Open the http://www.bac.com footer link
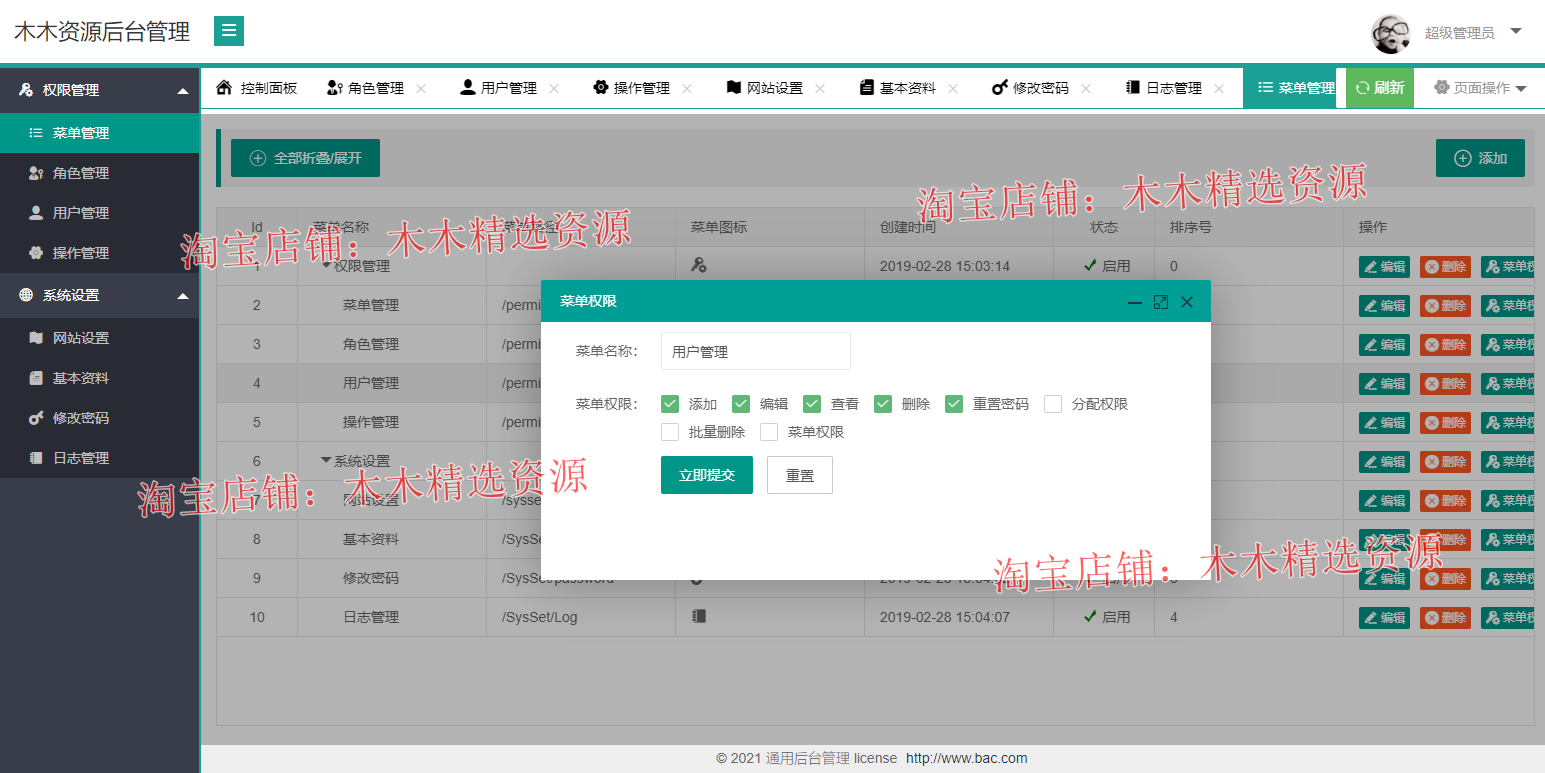Viewport: 1545px width, 773px height. tap(967, 758)
